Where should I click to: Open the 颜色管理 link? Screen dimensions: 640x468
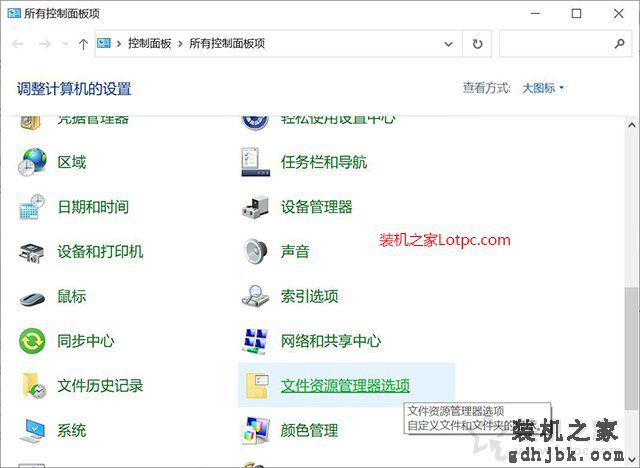tap(309, 430)
